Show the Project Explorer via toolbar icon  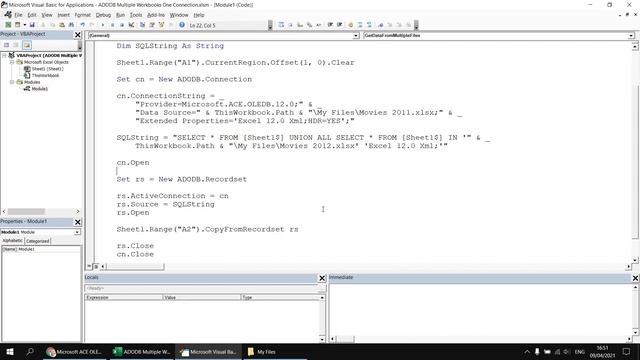tap(142, 25)
